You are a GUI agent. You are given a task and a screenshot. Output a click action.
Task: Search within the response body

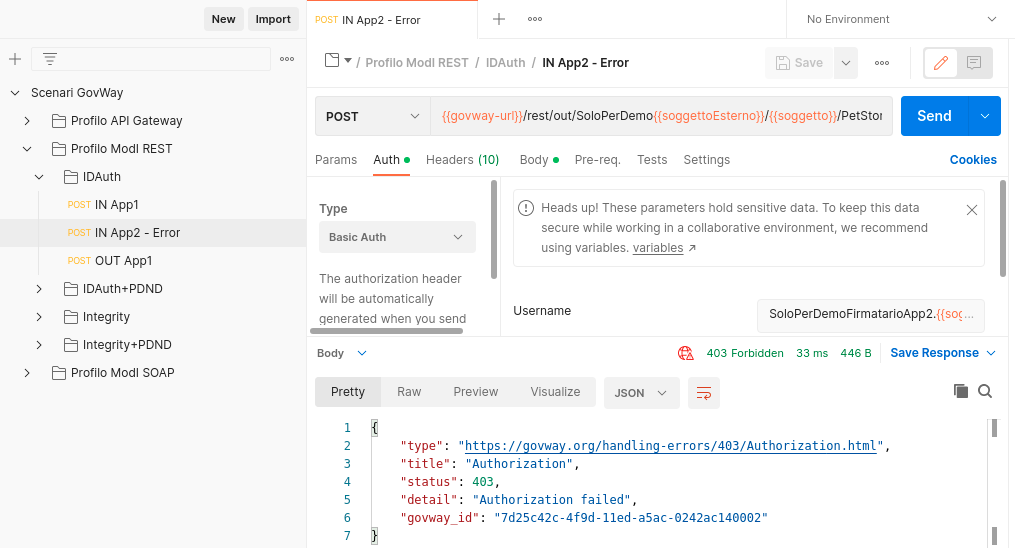point(985,391)
